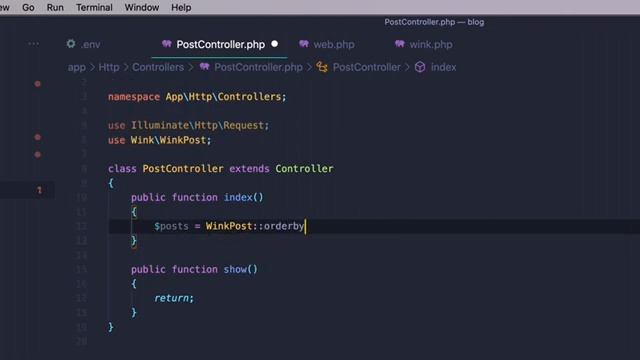
Task: Click the final closing brace of class
Action: pyautogui.click(x=111, y=327)
